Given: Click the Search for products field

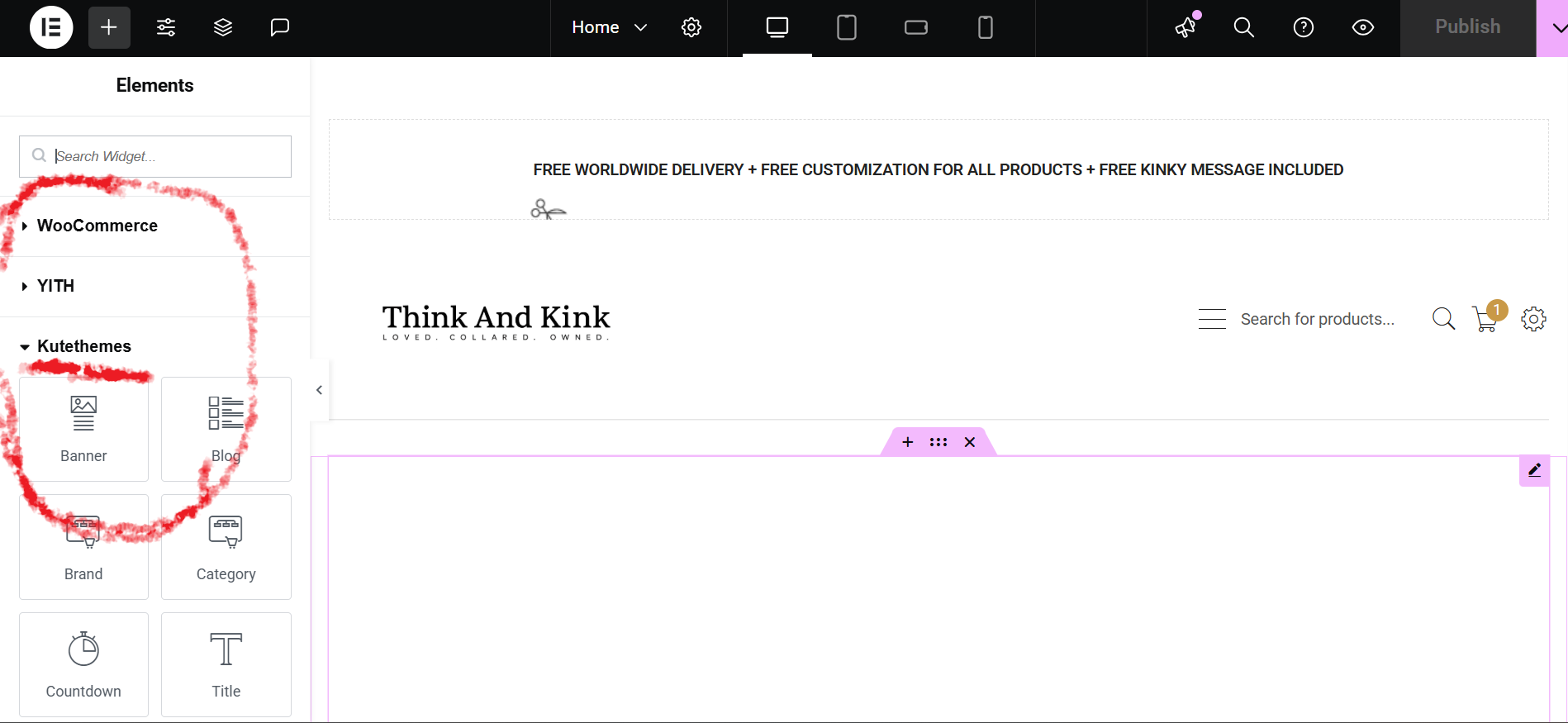Looking at the screenshot, I should click(1318, 319).
